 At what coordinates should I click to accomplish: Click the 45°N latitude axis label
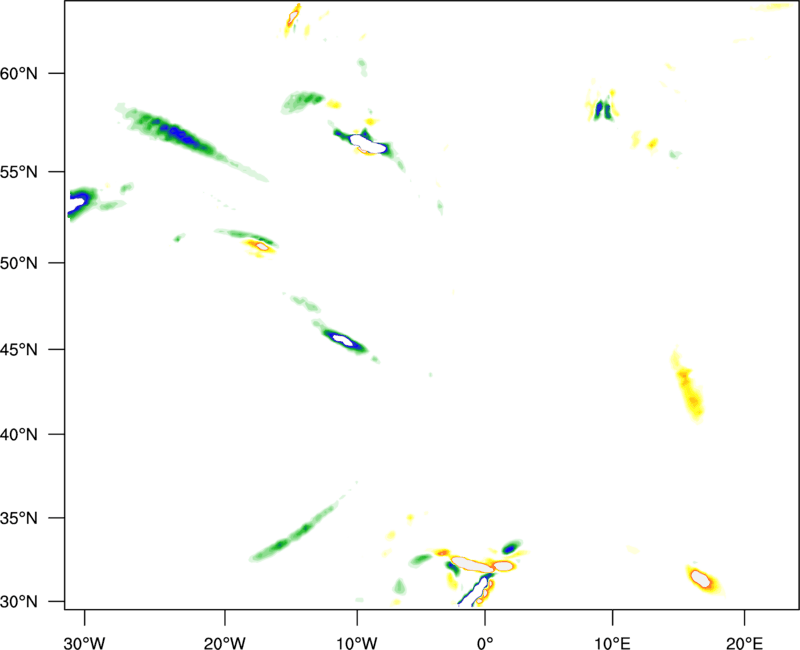click(x=19, y=349)
